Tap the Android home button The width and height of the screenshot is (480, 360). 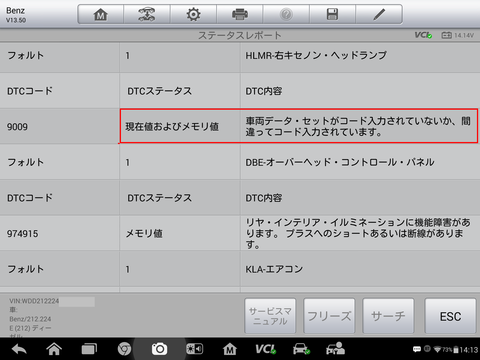(x=54, y=349)
